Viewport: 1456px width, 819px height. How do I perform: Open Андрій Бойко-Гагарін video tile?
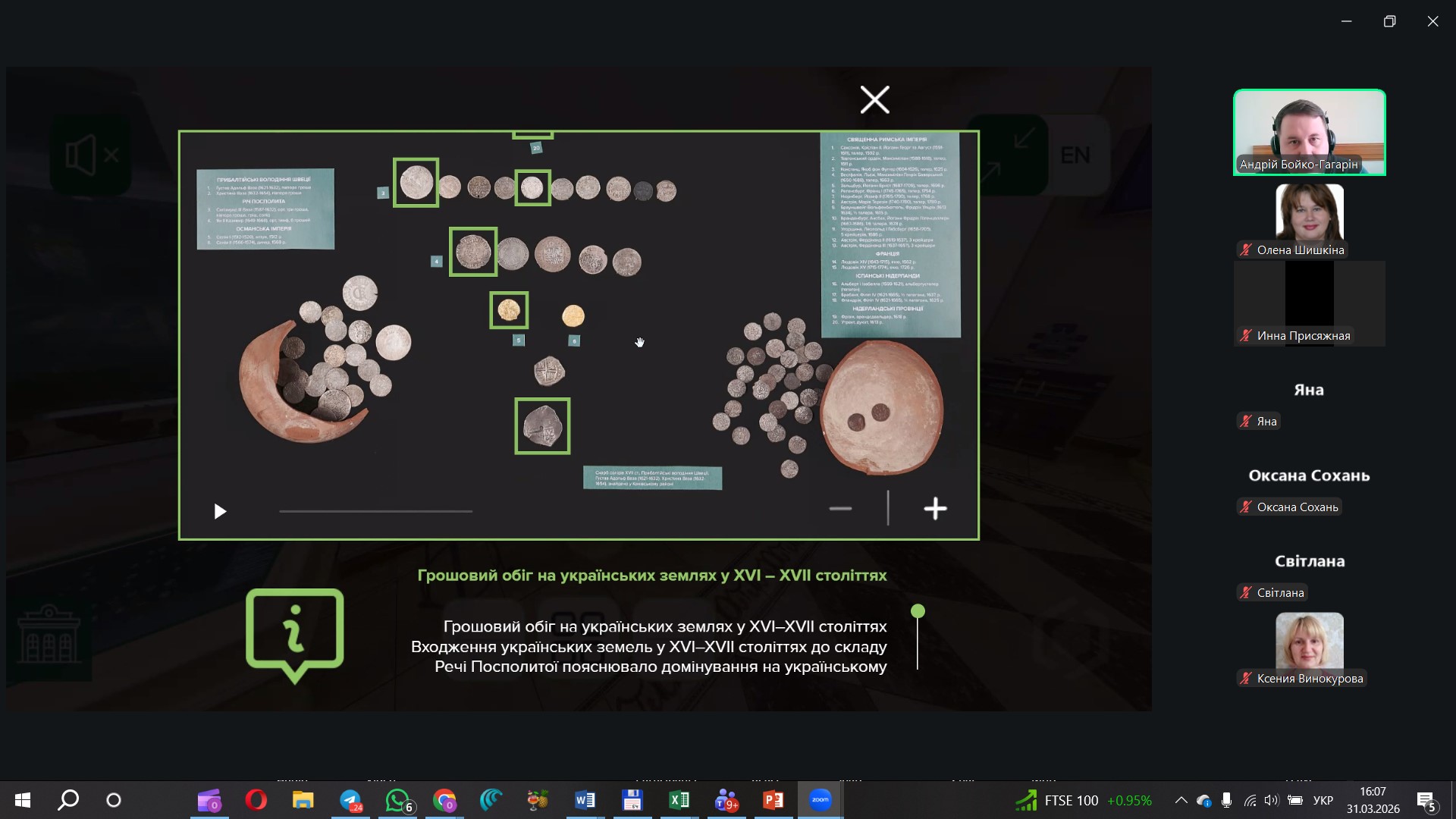point(1309,132)
